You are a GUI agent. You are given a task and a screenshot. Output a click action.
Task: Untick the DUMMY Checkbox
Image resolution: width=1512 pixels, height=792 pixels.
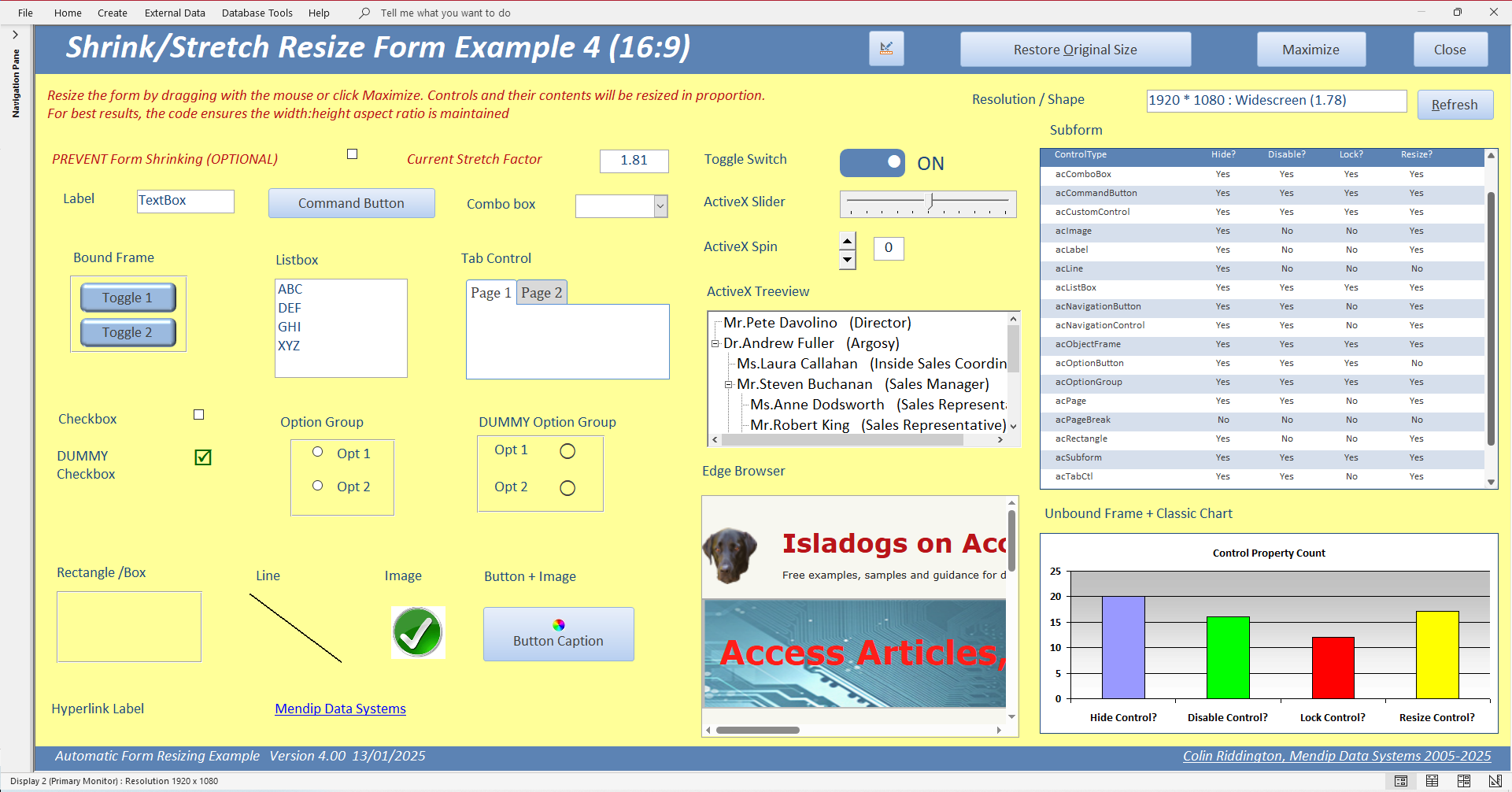coord(203,457)
